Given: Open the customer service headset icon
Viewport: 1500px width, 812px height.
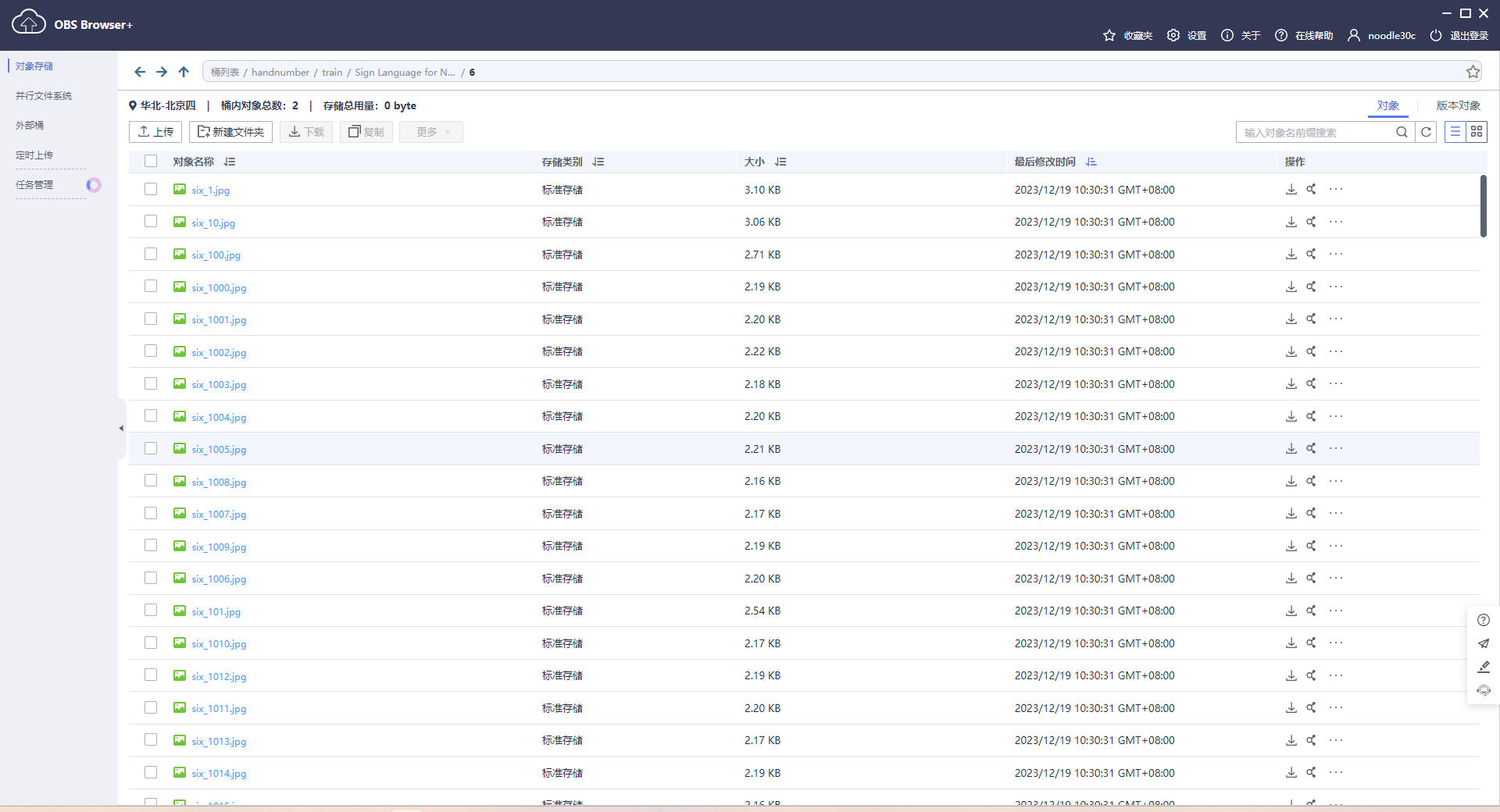Looking at the screenshot, I should coord(1484,690).
